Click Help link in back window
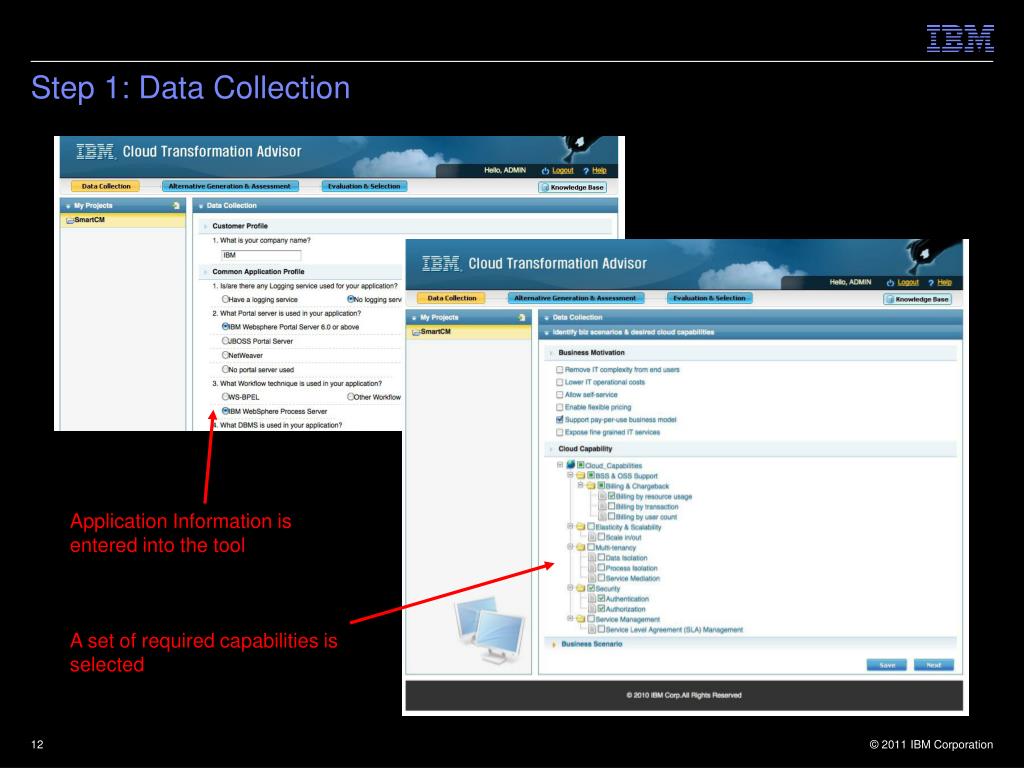The height and width of the screenshot is (768, 1024). coord(599,170)
